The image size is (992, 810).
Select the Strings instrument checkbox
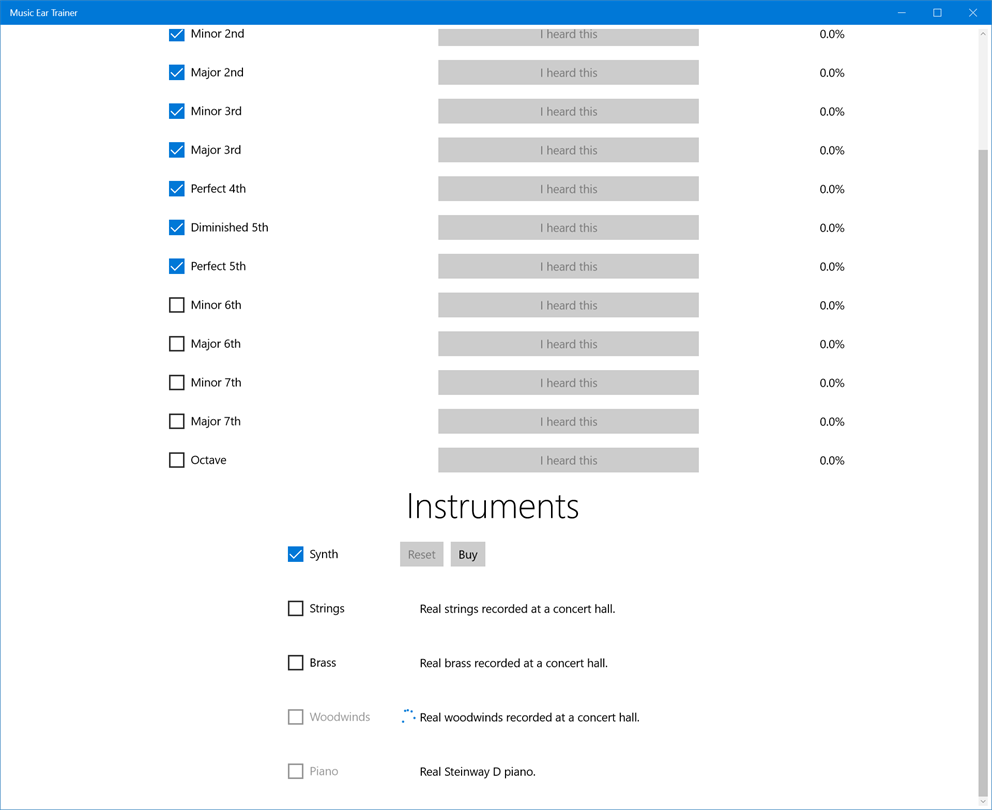coord(296,608)
